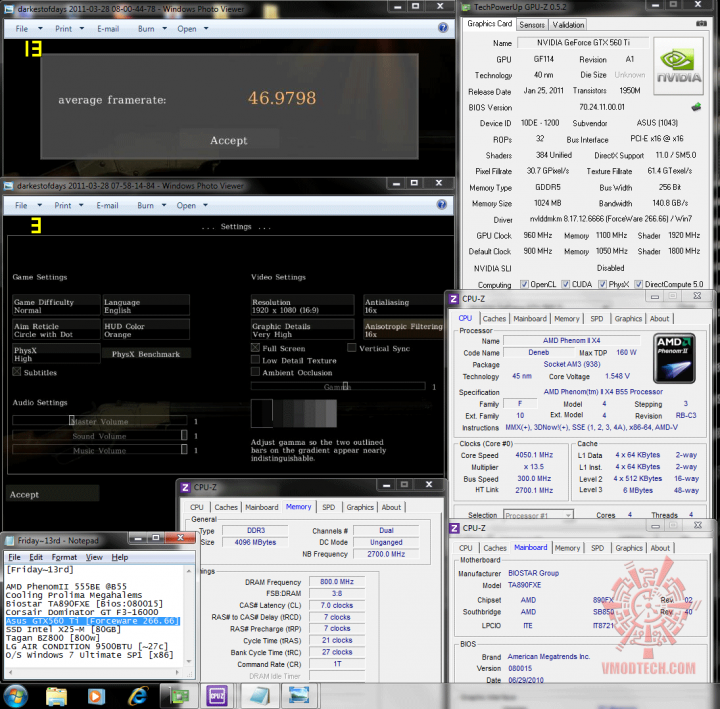Switch to Notepad taskbar icon
The width and height of the screenshot is (720, 709).
[259, 697]
